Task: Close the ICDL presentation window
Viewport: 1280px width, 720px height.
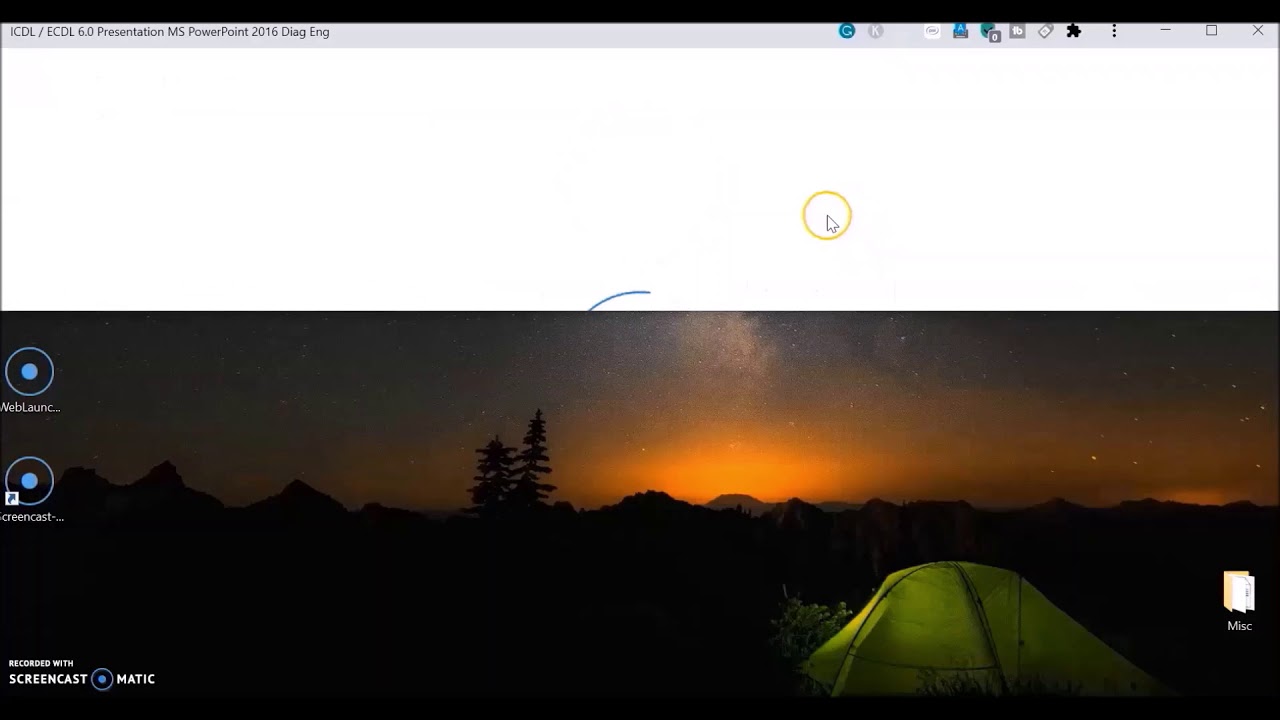Action: coord(1258,31)
